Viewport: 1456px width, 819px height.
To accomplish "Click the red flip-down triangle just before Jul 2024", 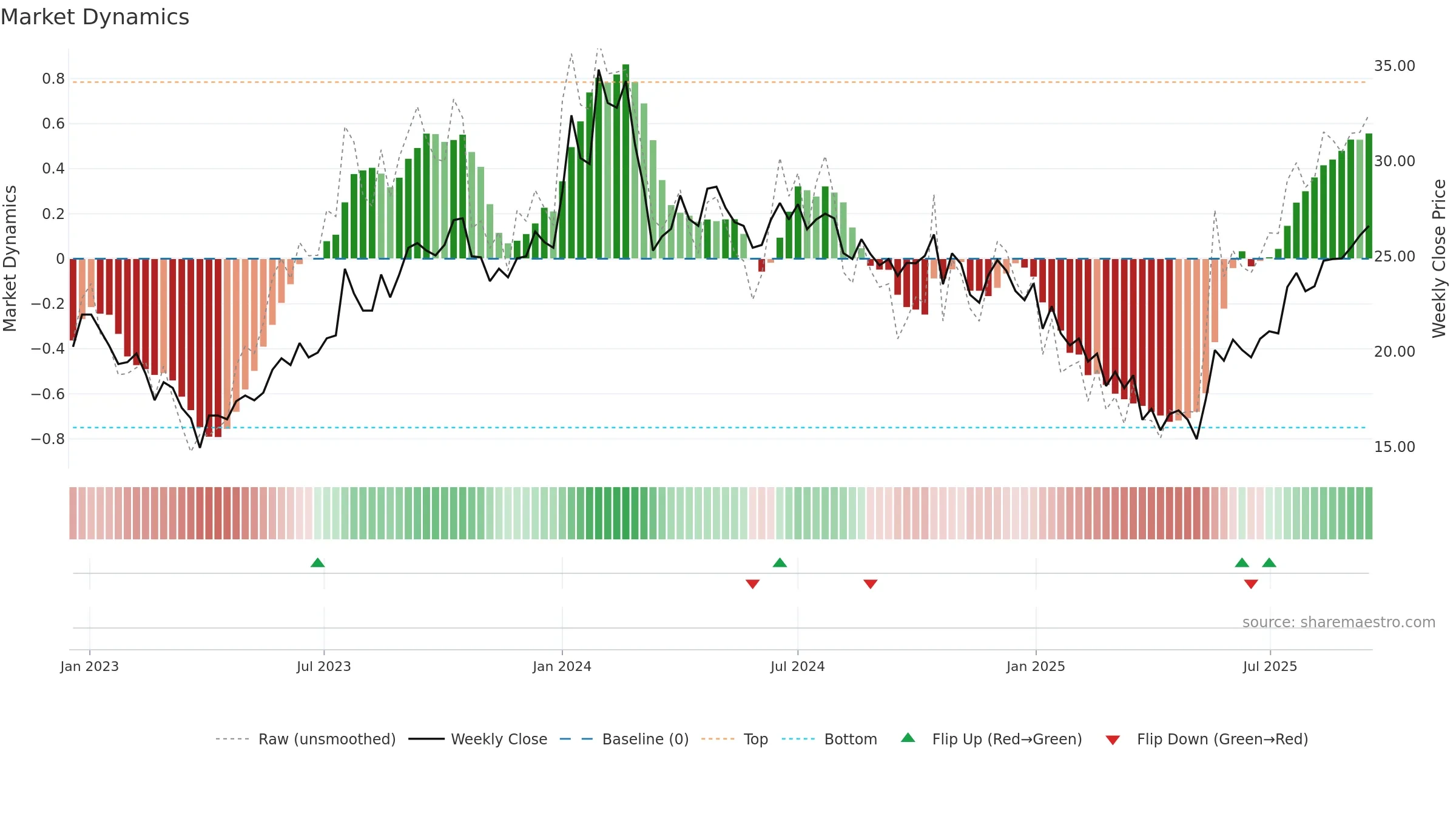I will [x=753, y=584].
